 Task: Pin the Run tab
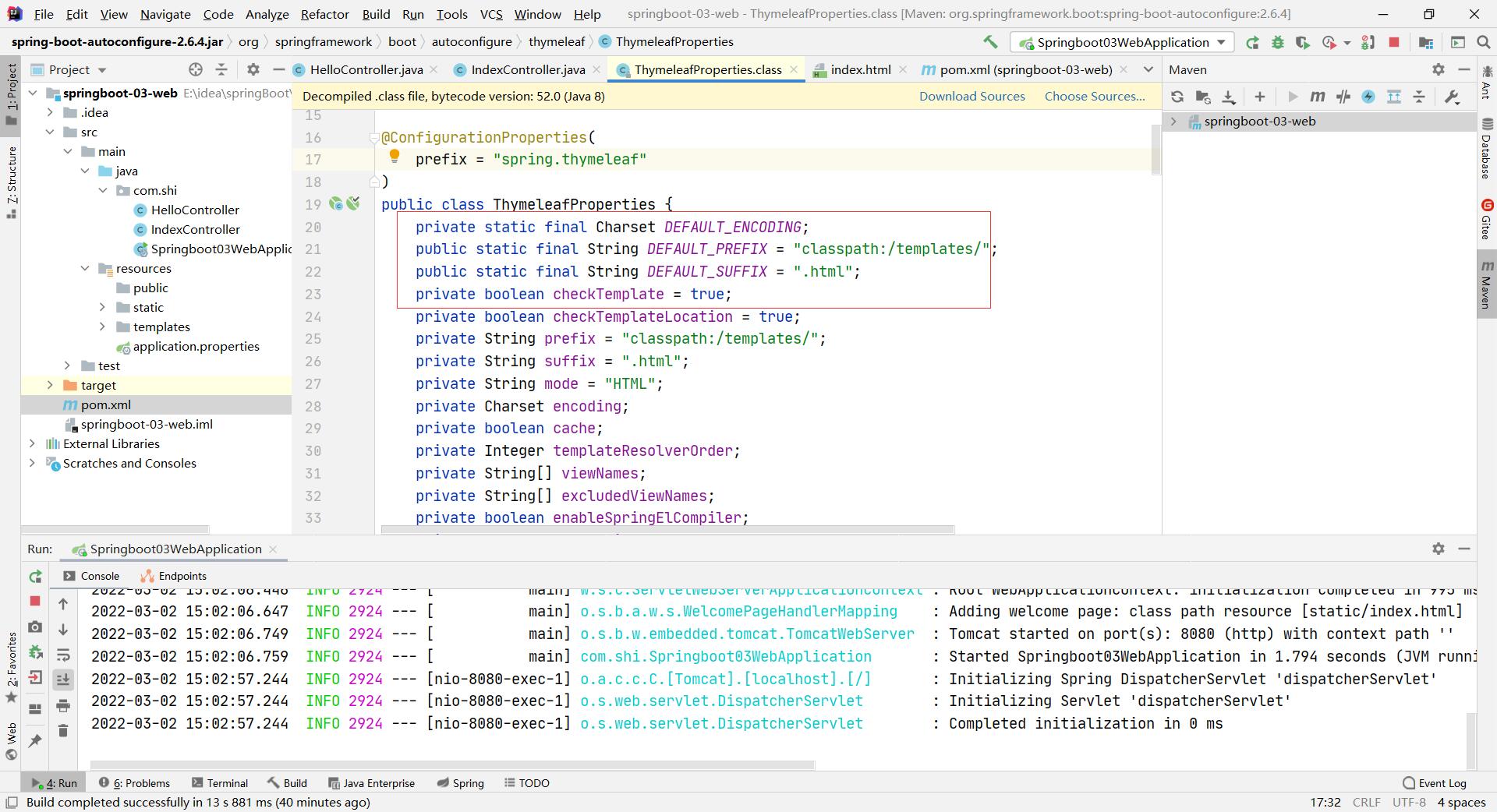(x=35, y=740)
